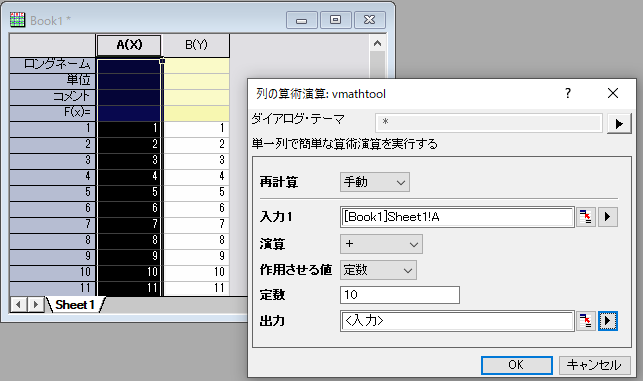The width and height of the screenshot is (643, 381).
Task: Click the F(x)= row label
Action: pyautogui.click(x=52, y=112)
